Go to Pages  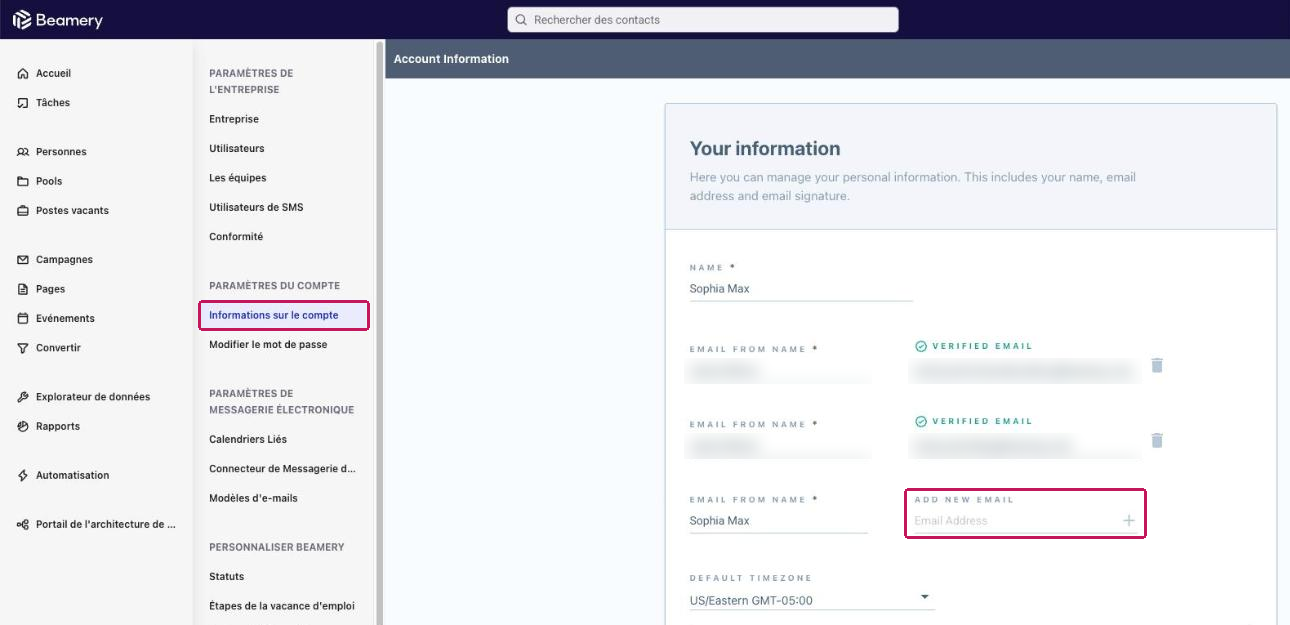(x=50, y=290)
